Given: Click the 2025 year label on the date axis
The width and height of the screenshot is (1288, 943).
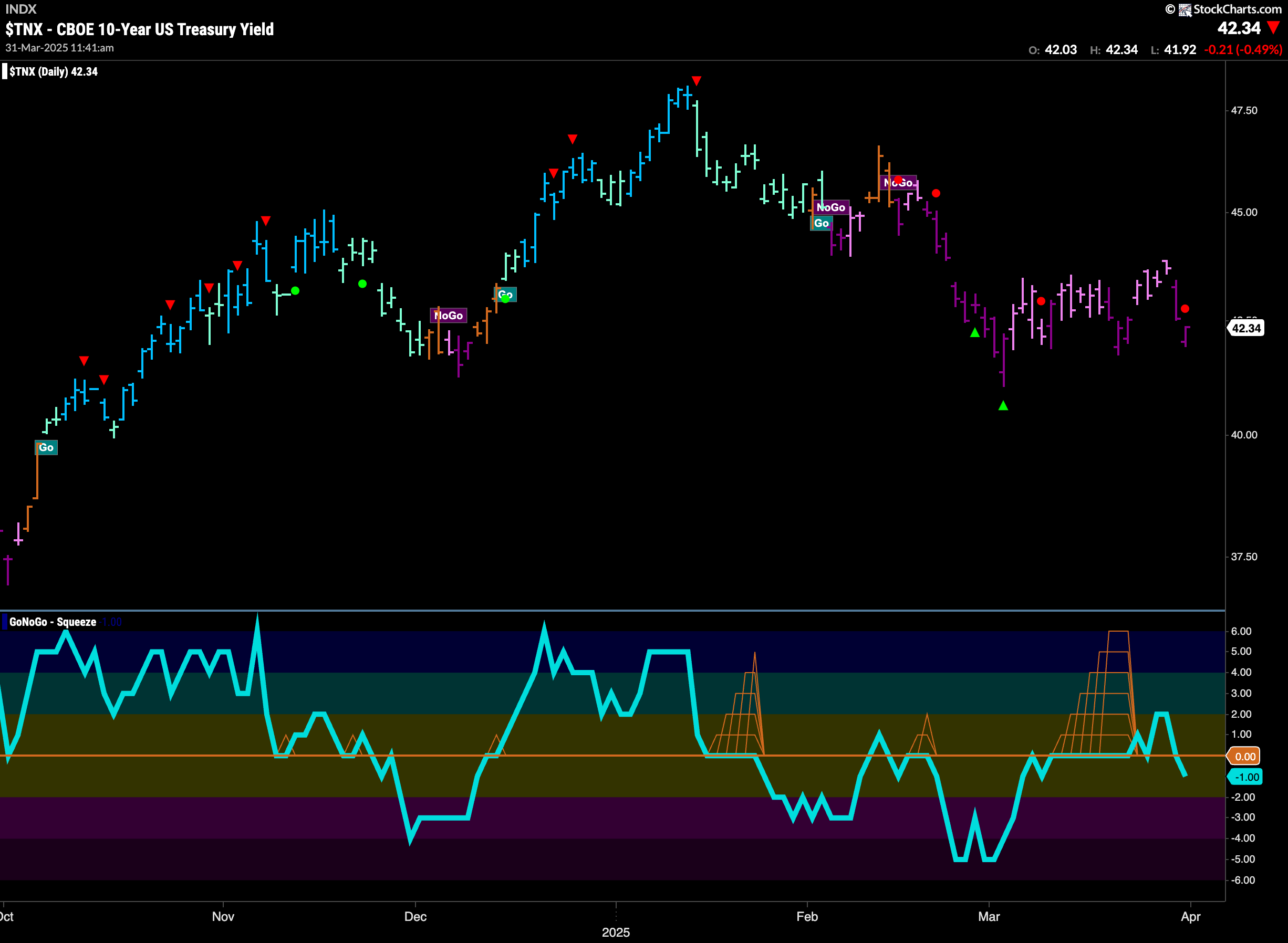Looking at the screenshot, I should pos(616,932).
